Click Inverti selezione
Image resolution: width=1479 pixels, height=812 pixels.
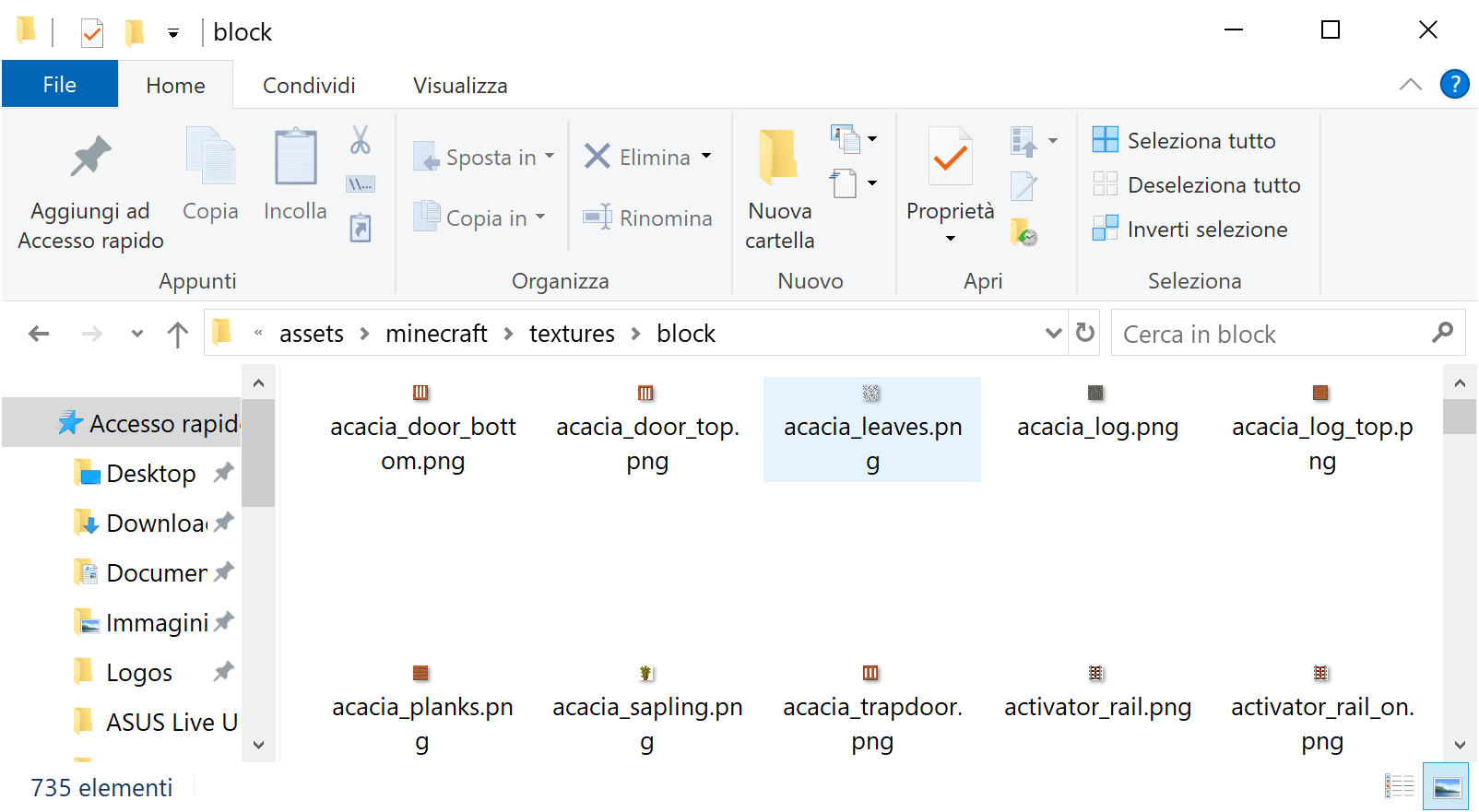[1190, 229]
